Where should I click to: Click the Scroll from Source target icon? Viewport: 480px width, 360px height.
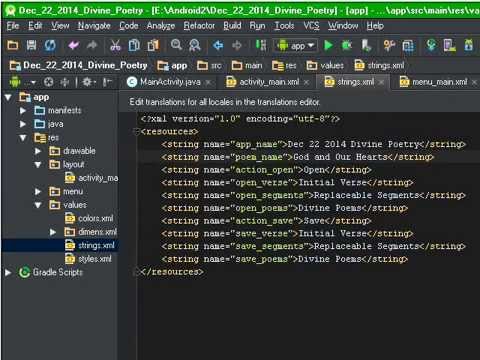49,82
